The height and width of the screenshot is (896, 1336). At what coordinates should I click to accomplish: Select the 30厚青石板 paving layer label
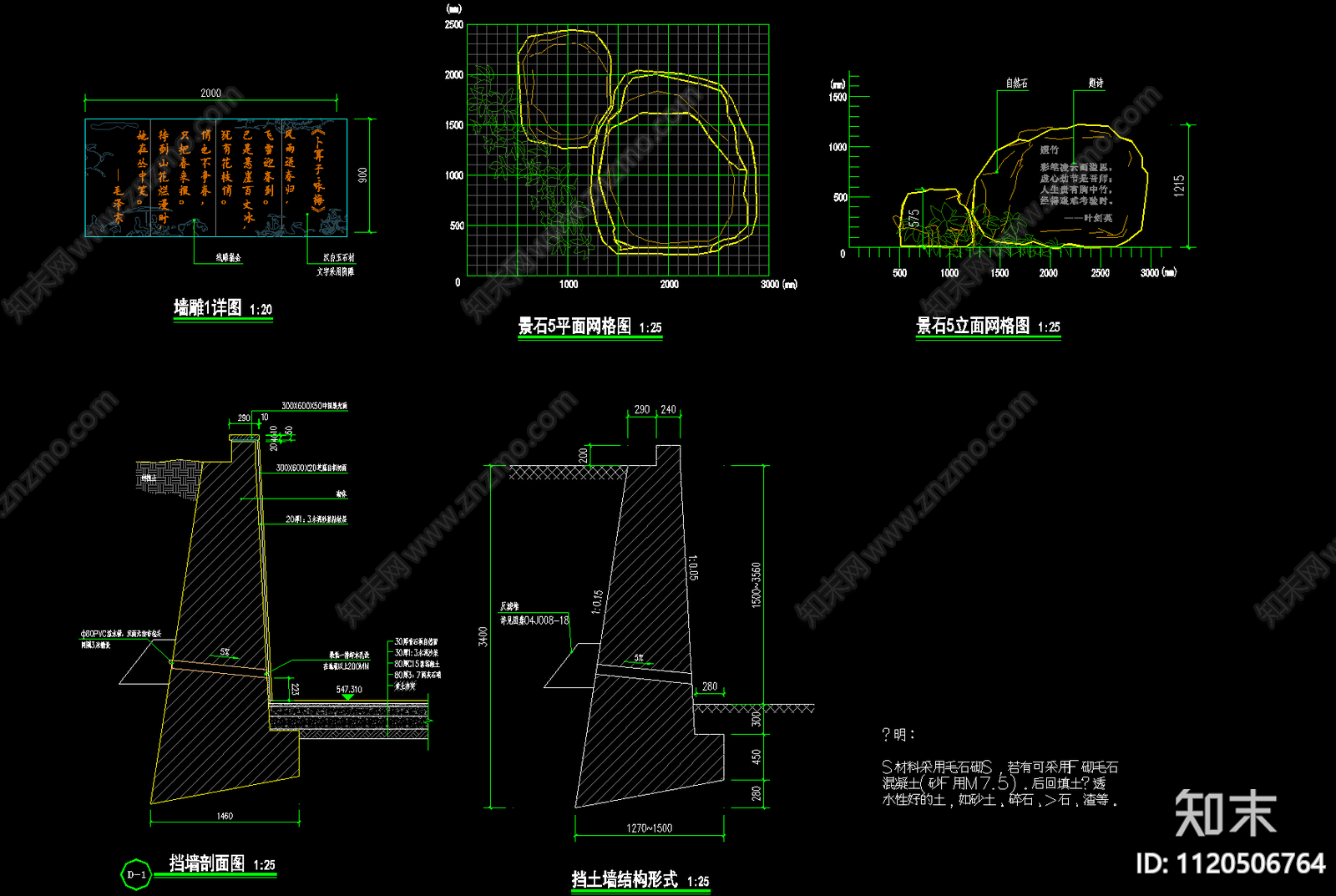tap(416, 642)
